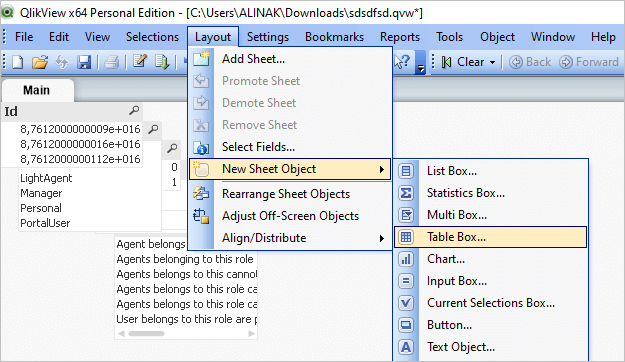Screen dimensions: 625x362
Task: Click the Quick Export toolbar icon
Action: click(x=162, y=62)
